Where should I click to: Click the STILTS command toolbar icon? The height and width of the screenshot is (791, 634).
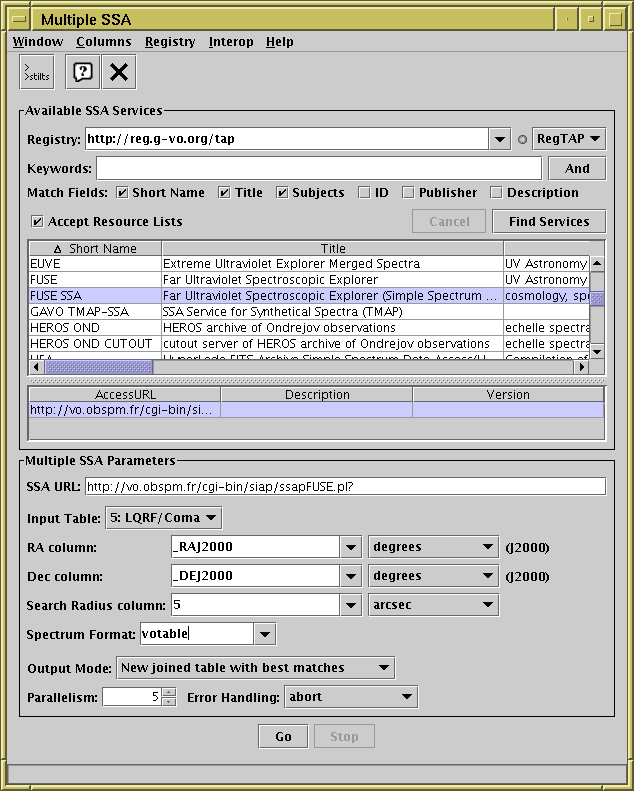coord(37,73)
